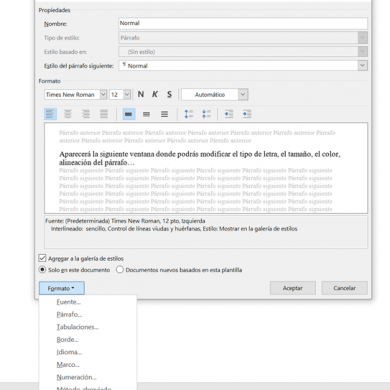Apply bold with the N button

coord(141,94)
